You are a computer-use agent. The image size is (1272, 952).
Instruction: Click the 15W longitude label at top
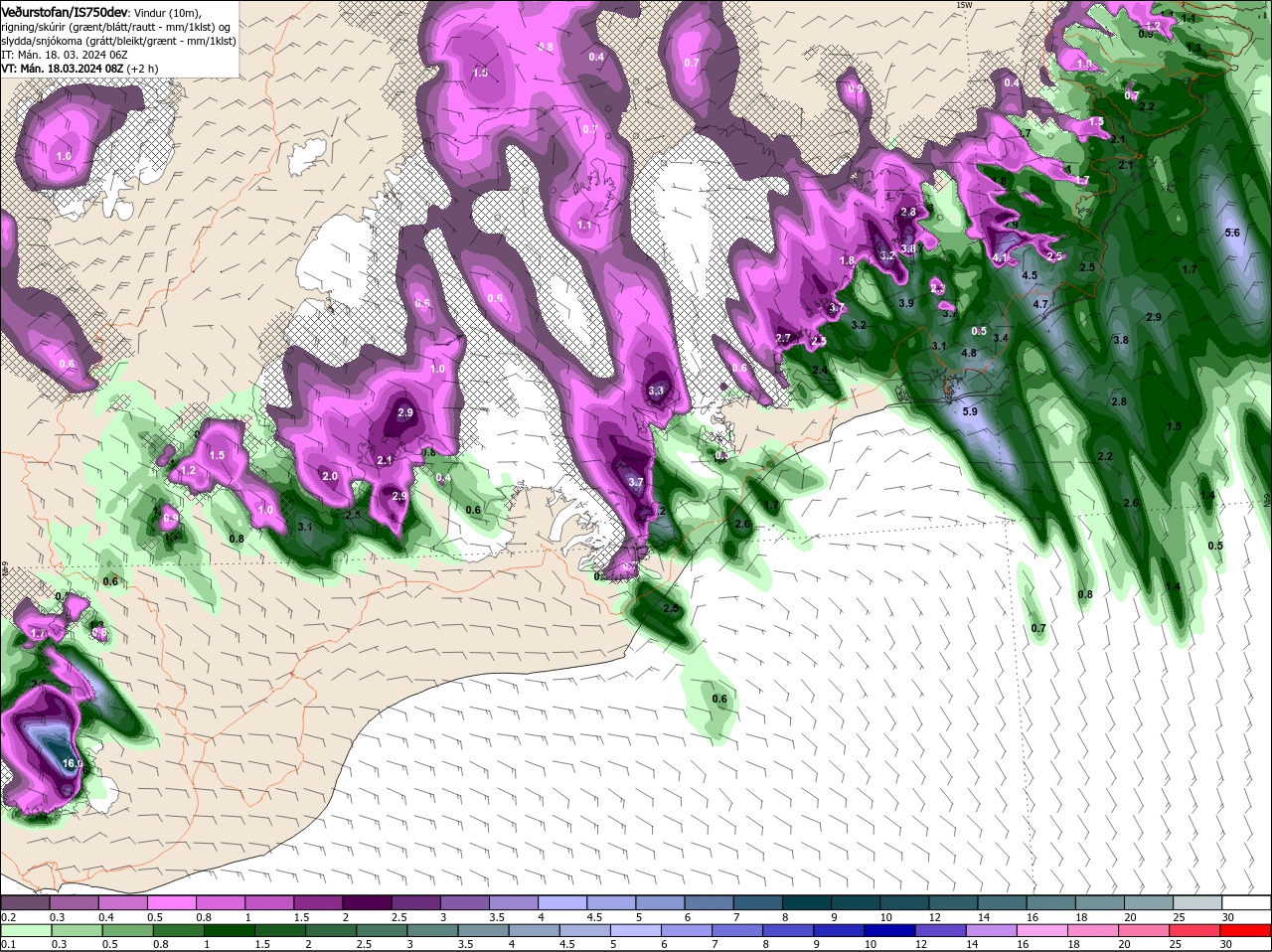(x=963, y=5)
